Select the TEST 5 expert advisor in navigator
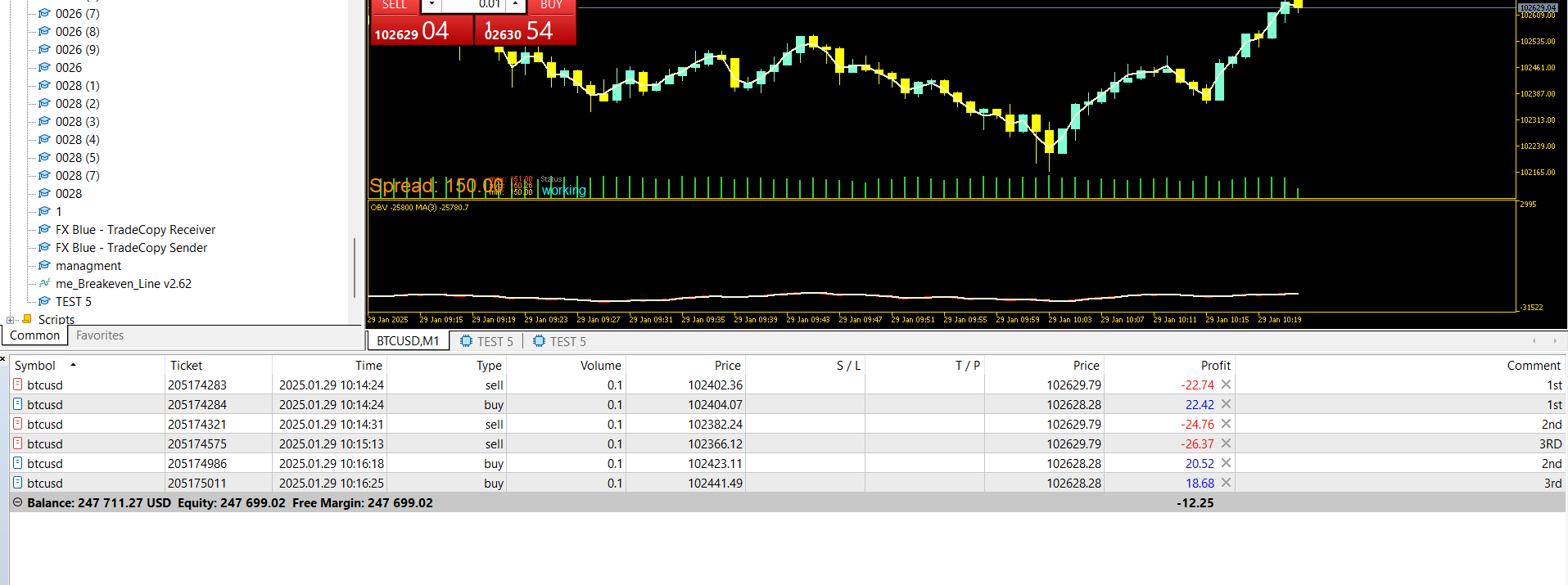 (x=74, y=302)
